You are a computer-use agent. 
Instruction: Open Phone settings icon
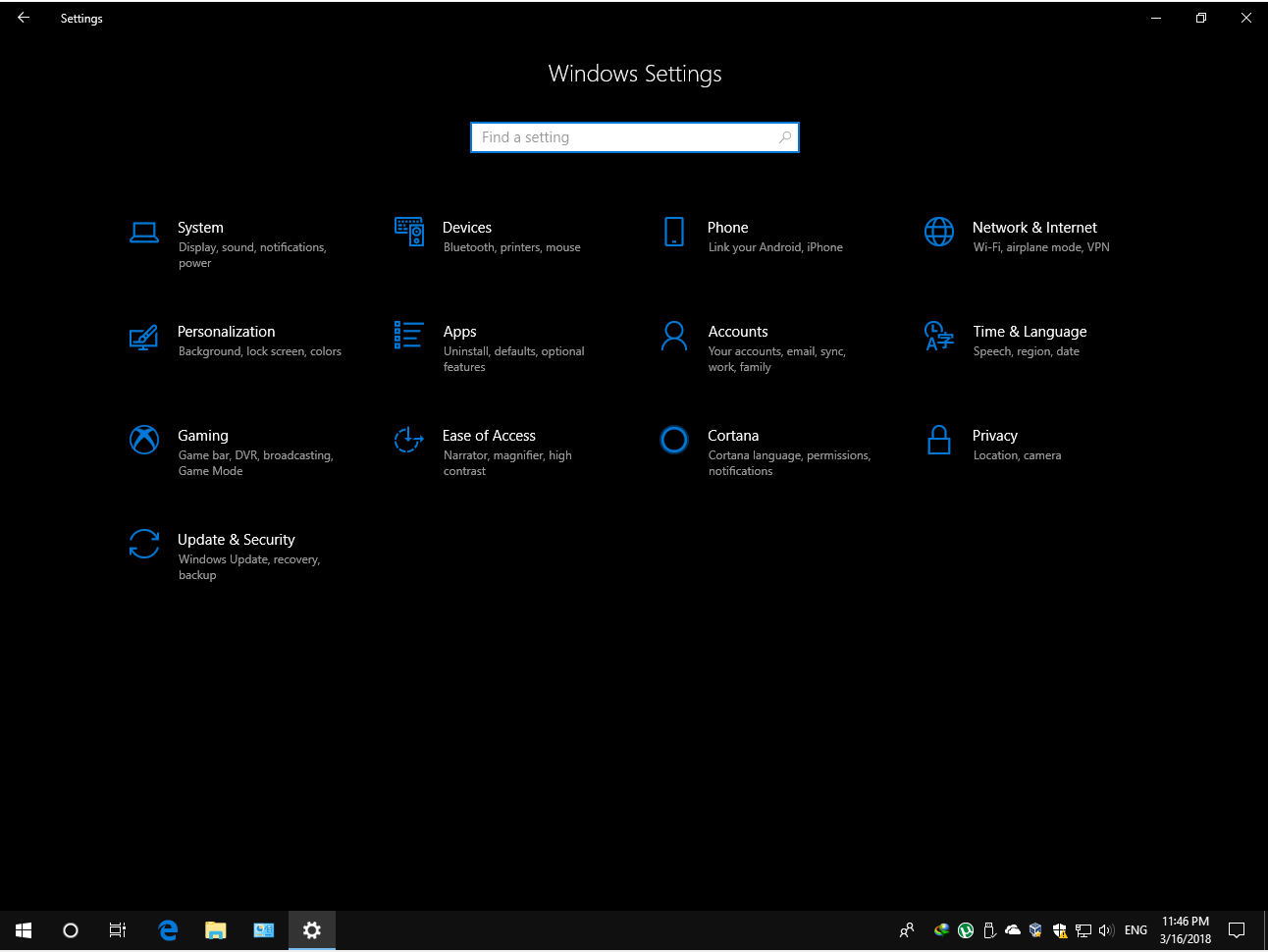[674, 232]
